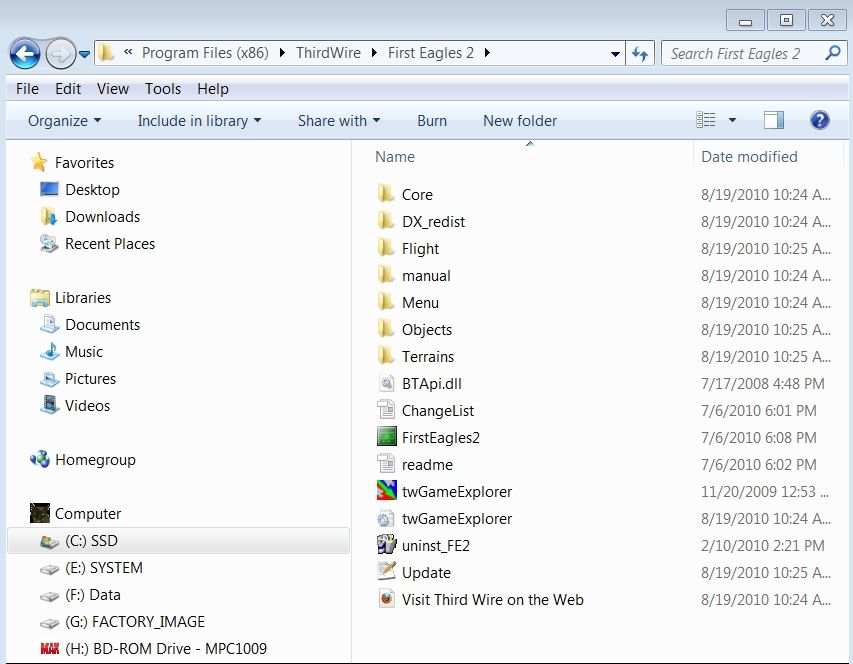
Task: Select Homegroup
Action: (x=95, y=460)
